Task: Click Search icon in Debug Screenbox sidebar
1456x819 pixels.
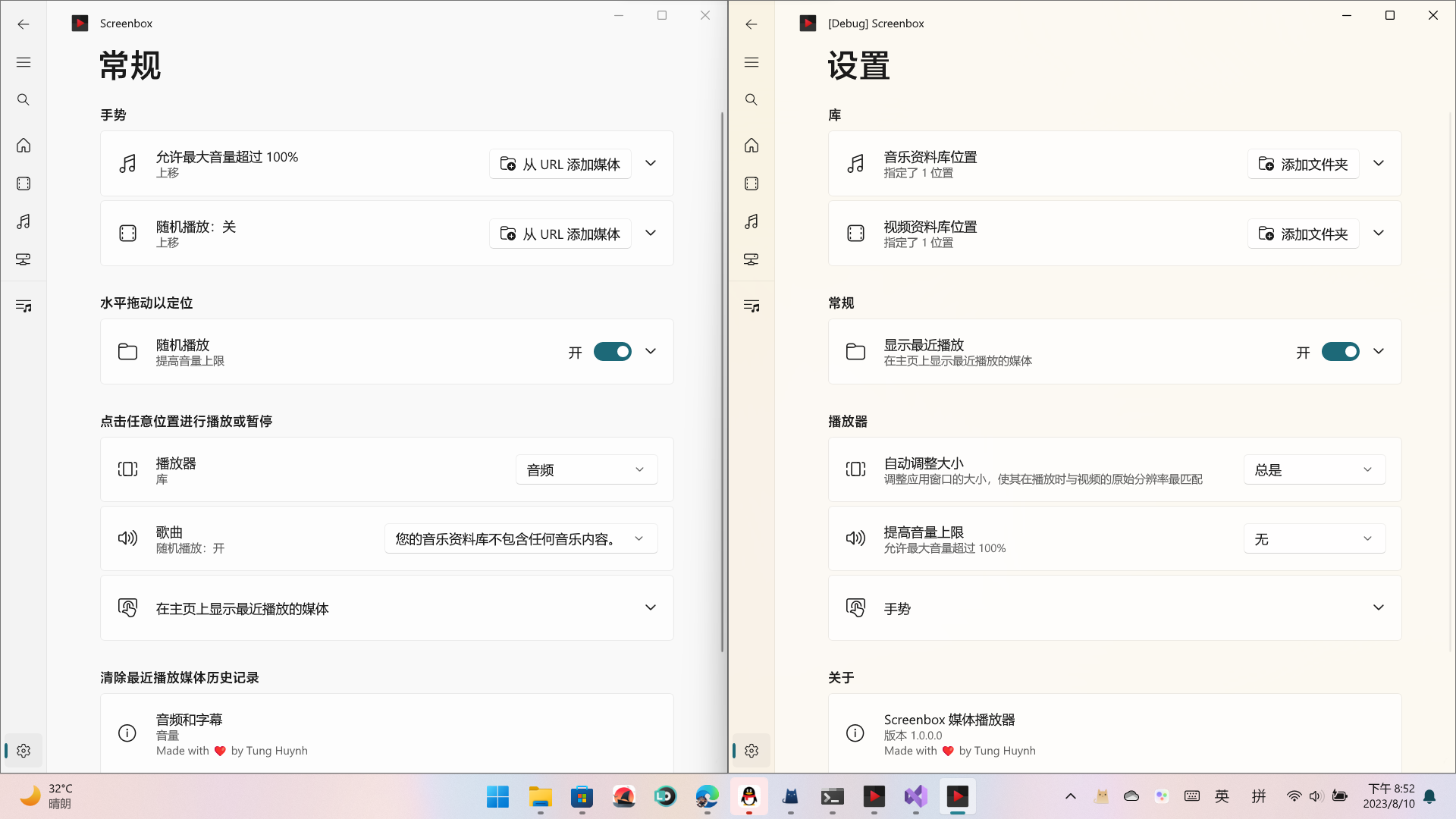Action: (x=752, y=99)
